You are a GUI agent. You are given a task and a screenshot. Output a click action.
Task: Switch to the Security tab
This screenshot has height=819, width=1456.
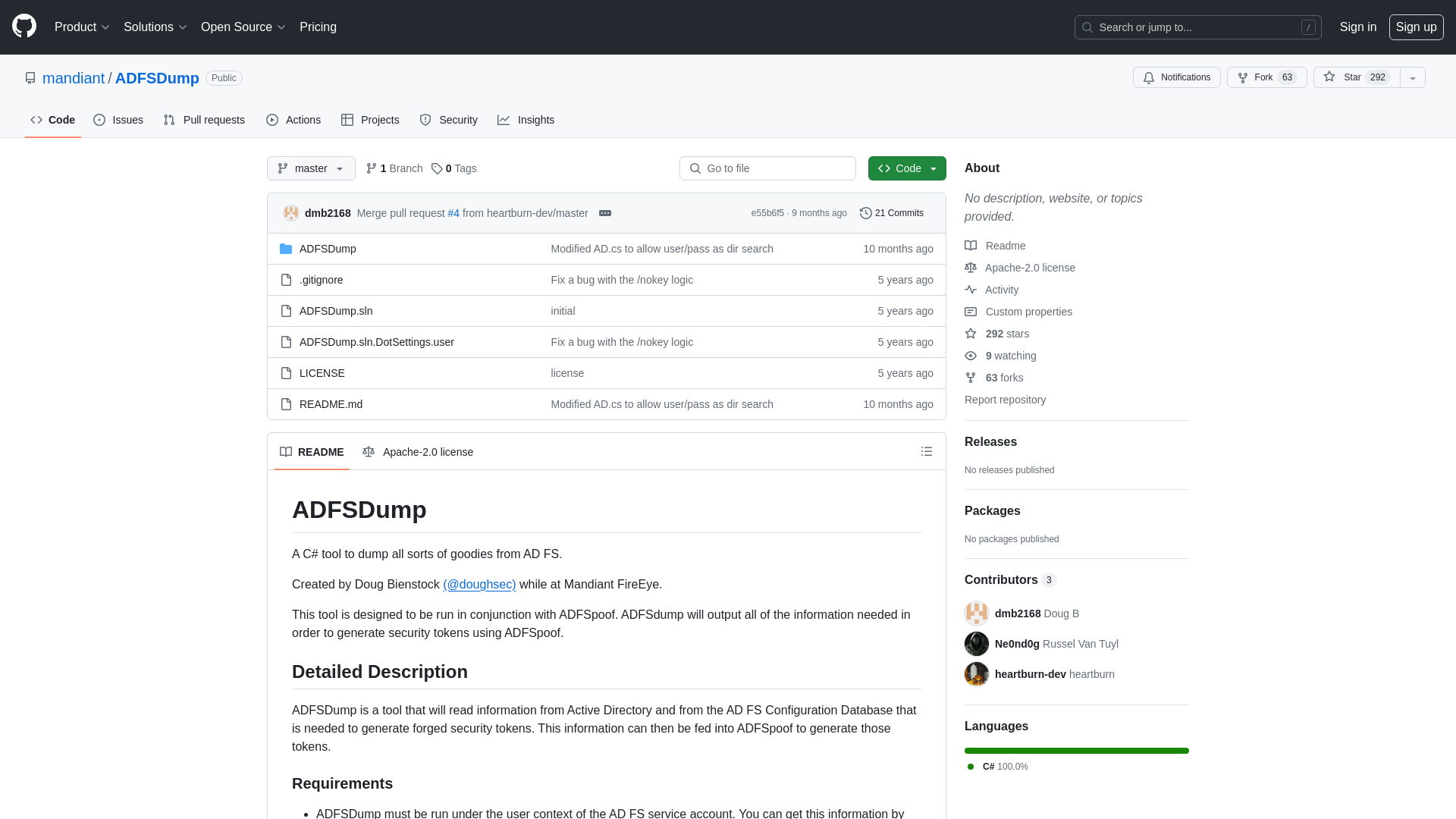pos(449,120)
